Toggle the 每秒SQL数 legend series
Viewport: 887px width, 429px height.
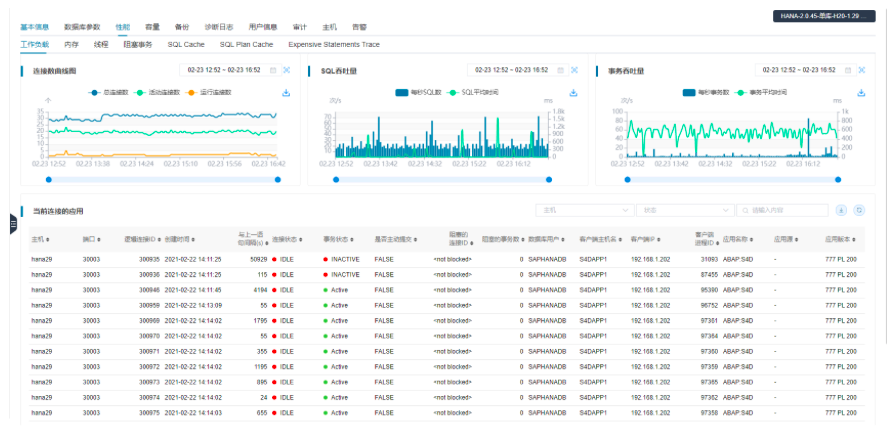[418, 92]
